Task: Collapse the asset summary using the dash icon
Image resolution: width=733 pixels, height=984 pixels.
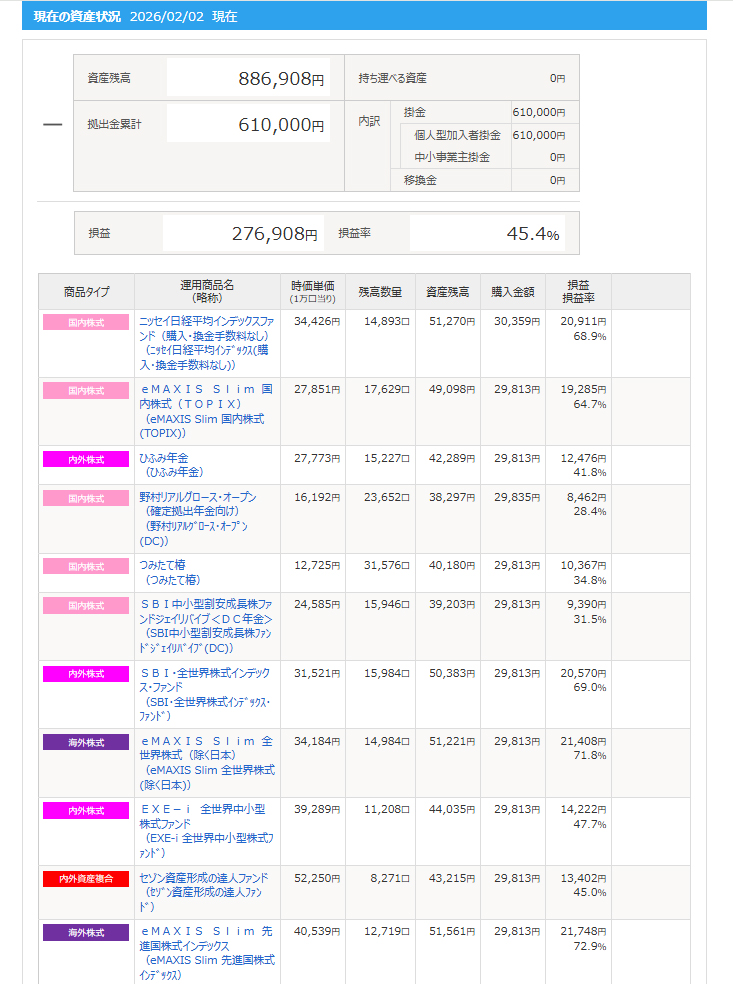Action: (x=52, y=125)
